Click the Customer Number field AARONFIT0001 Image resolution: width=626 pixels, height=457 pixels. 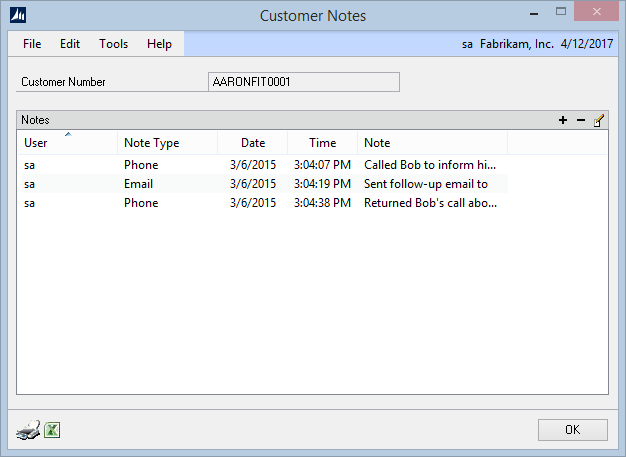(x=304, y=82)
